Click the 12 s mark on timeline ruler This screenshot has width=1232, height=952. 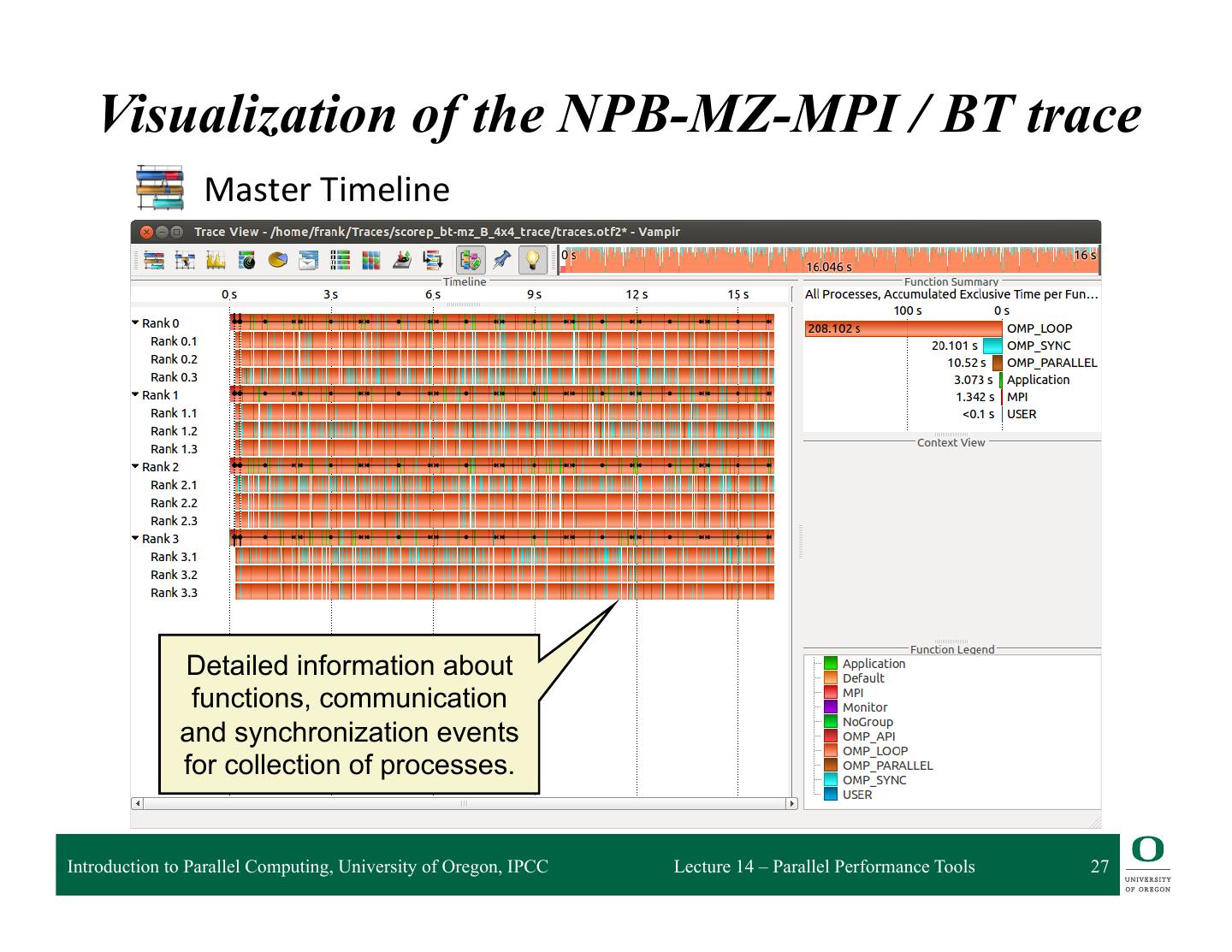[637, 294]
